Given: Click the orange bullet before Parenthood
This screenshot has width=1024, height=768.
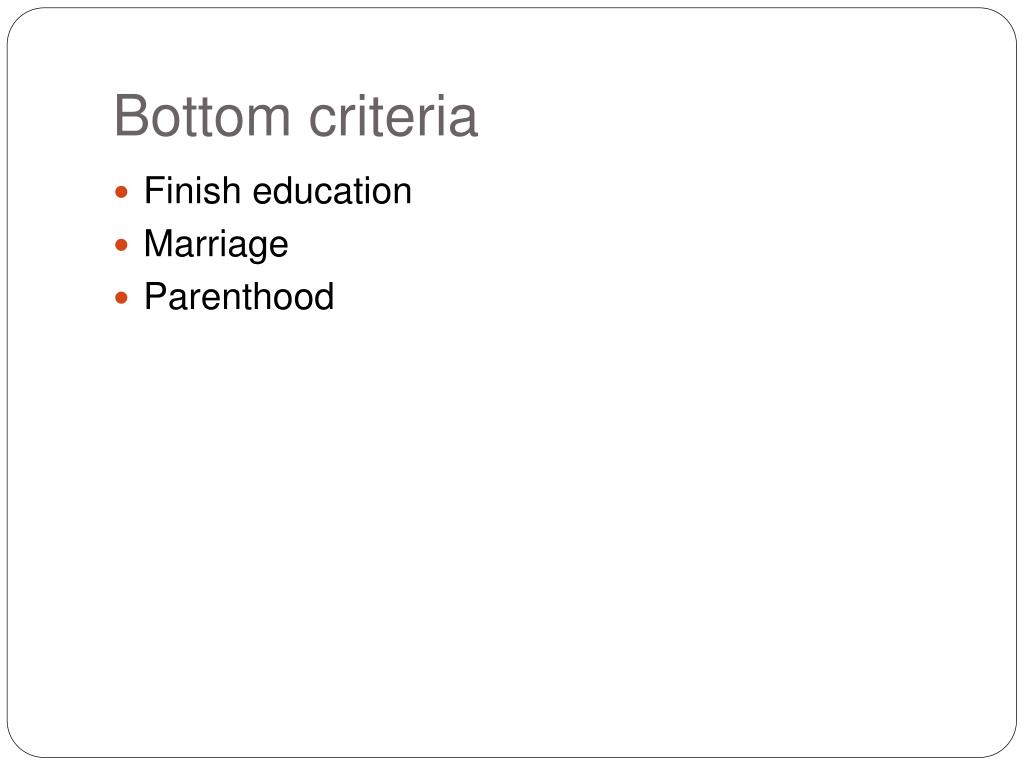Looking at the screenshot, I should (121, 298).
